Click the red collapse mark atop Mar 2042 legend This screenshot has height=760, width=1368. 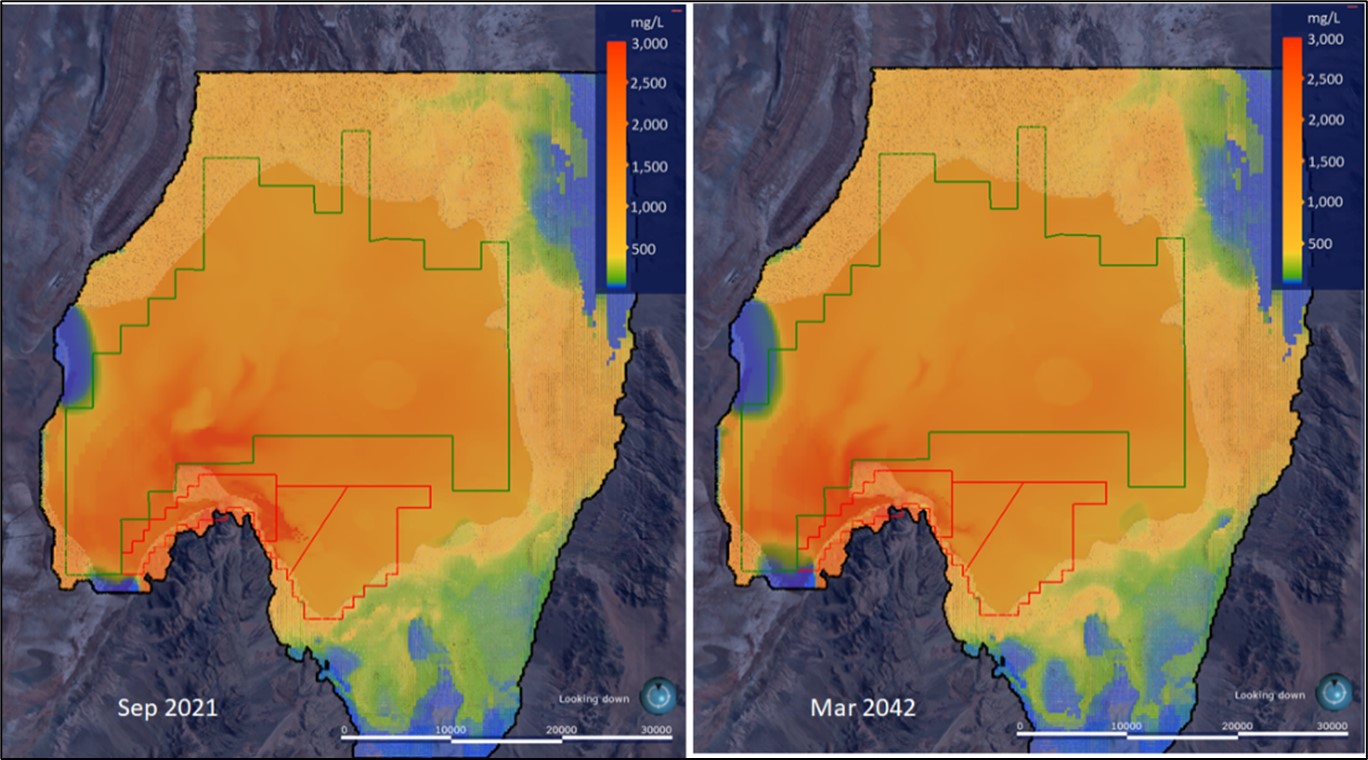(x=1354, y=6)
